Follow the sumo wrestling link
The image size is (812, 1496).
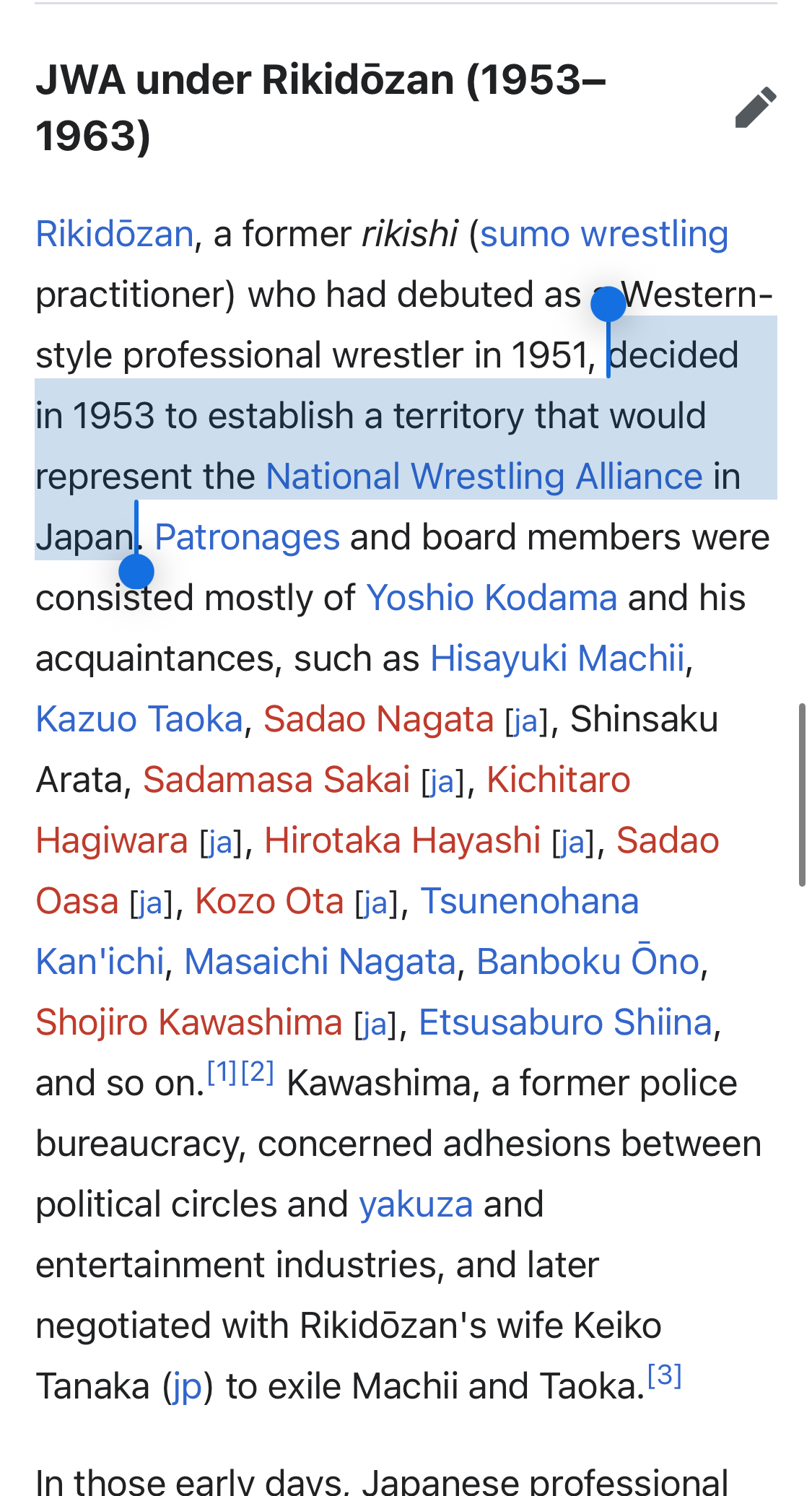603,235
